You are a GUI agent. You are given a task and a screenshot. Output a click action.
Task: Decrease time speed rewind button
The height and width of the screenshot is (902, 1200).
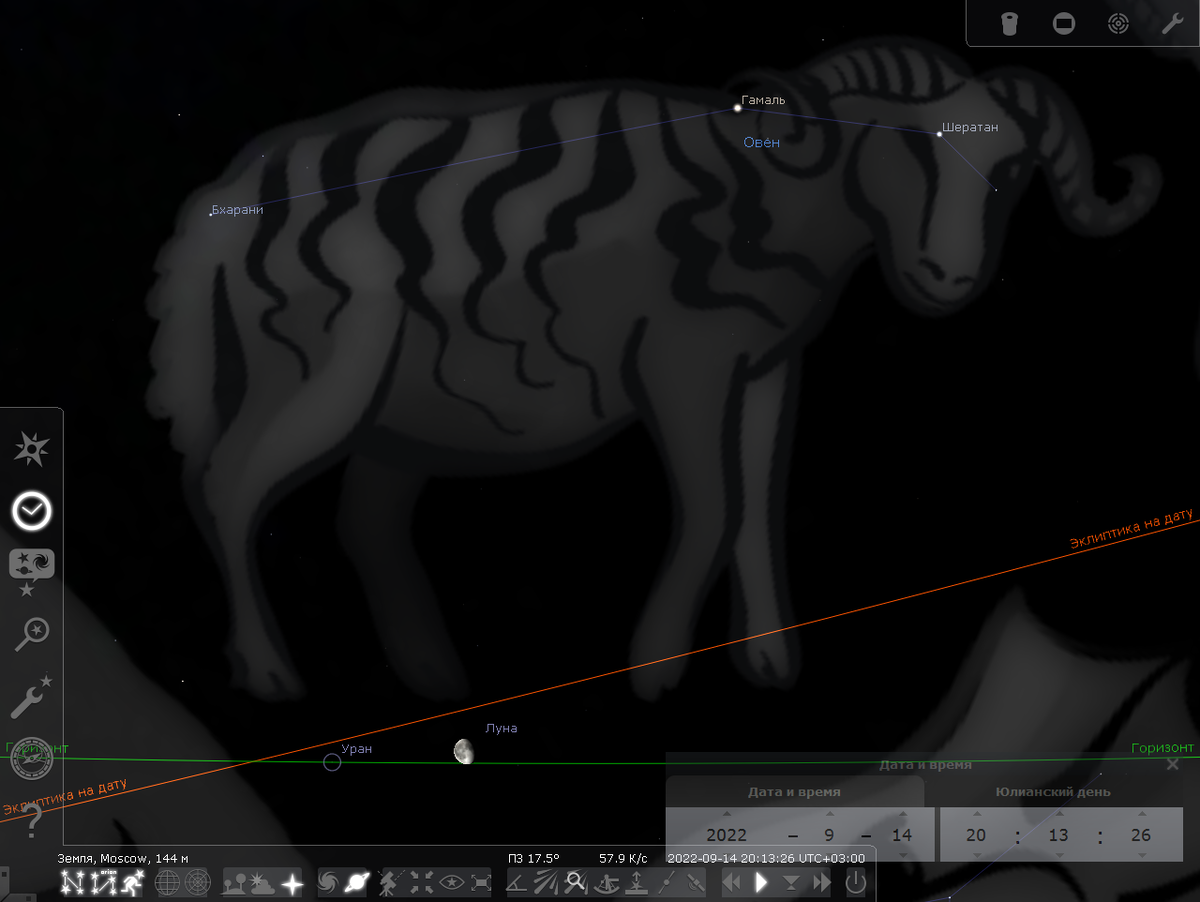click(x=732, y=882)
